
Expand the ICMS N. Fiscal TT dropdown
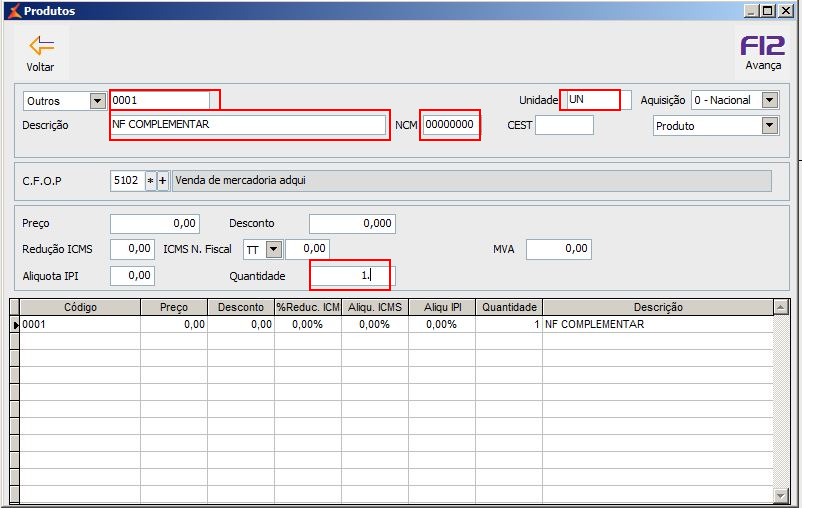(274, 249)
